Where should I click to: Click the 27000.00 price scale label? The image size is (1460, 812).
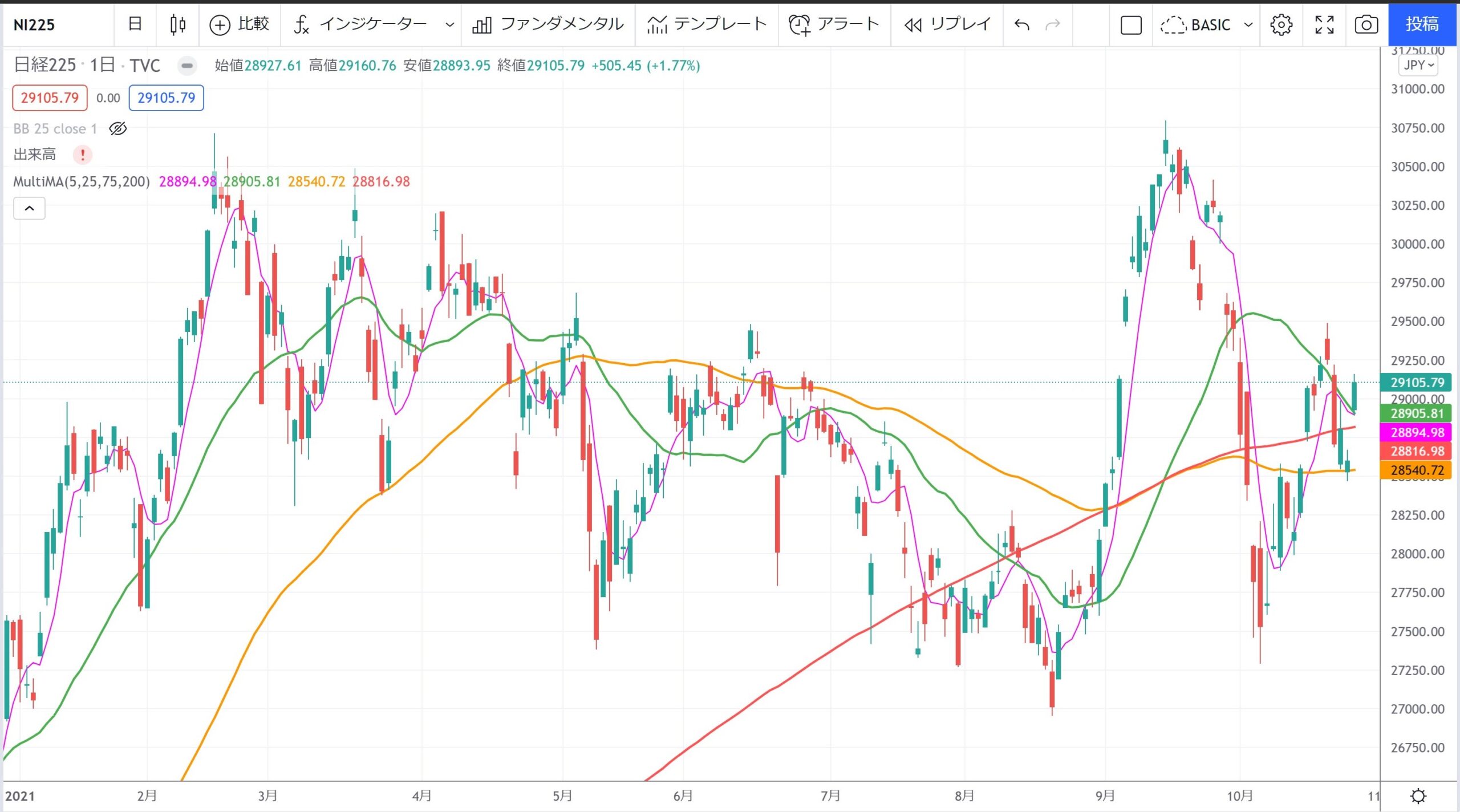point(1418,709)
